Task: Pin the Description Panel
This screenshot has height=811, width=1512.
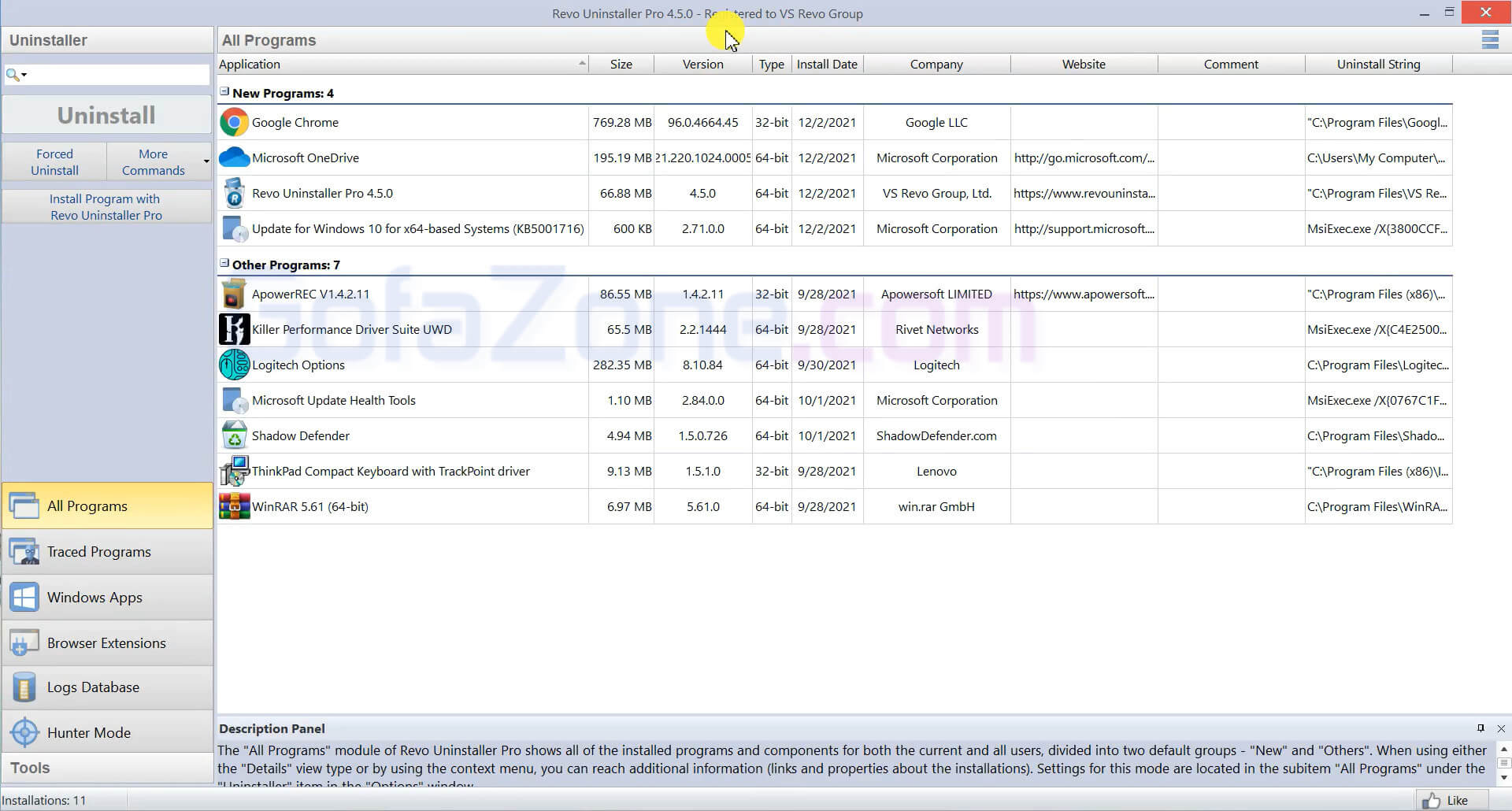Action: [x=1480, y=728]
